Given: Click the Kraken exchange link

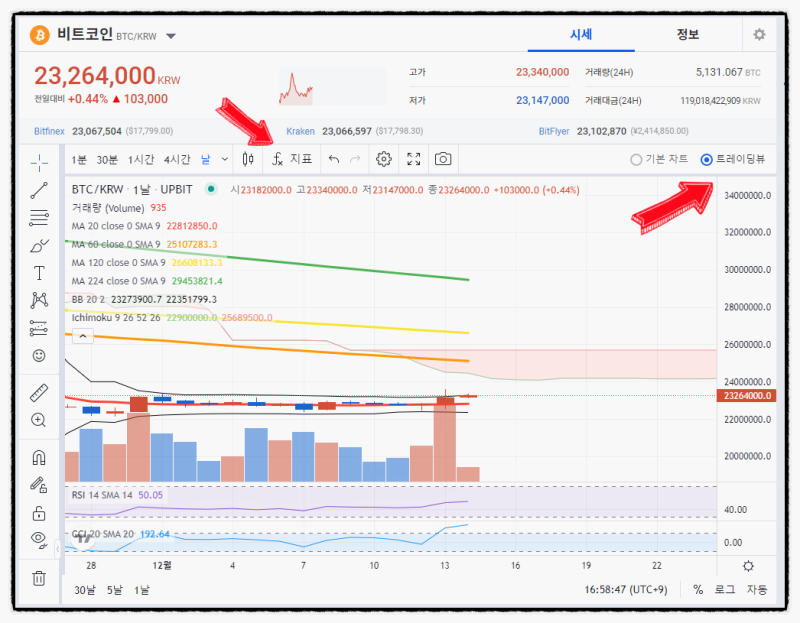Looking at the screenshot, I should (300, 131).
